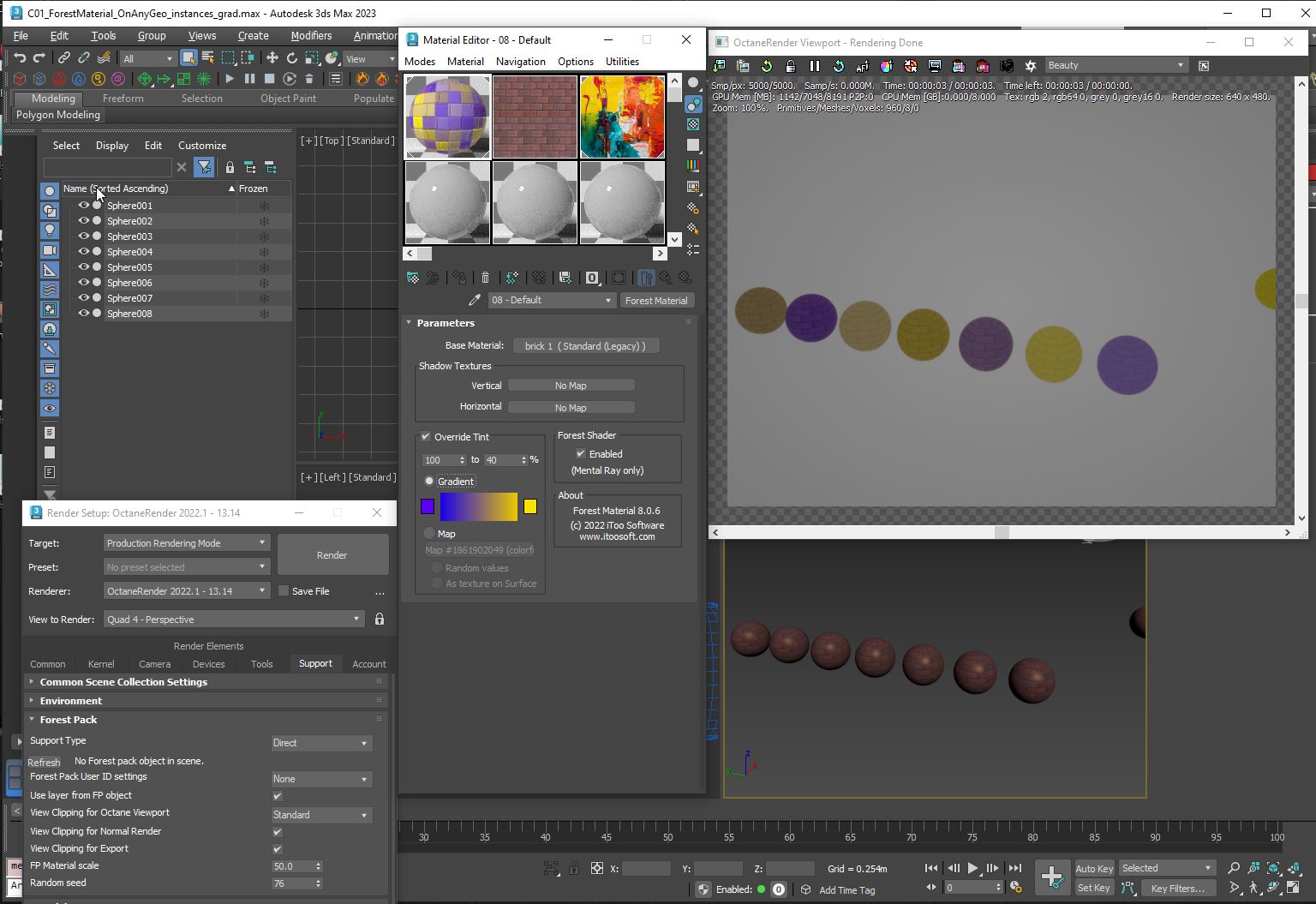Open the Target rendering mode dropdown

tap(186, 543)
